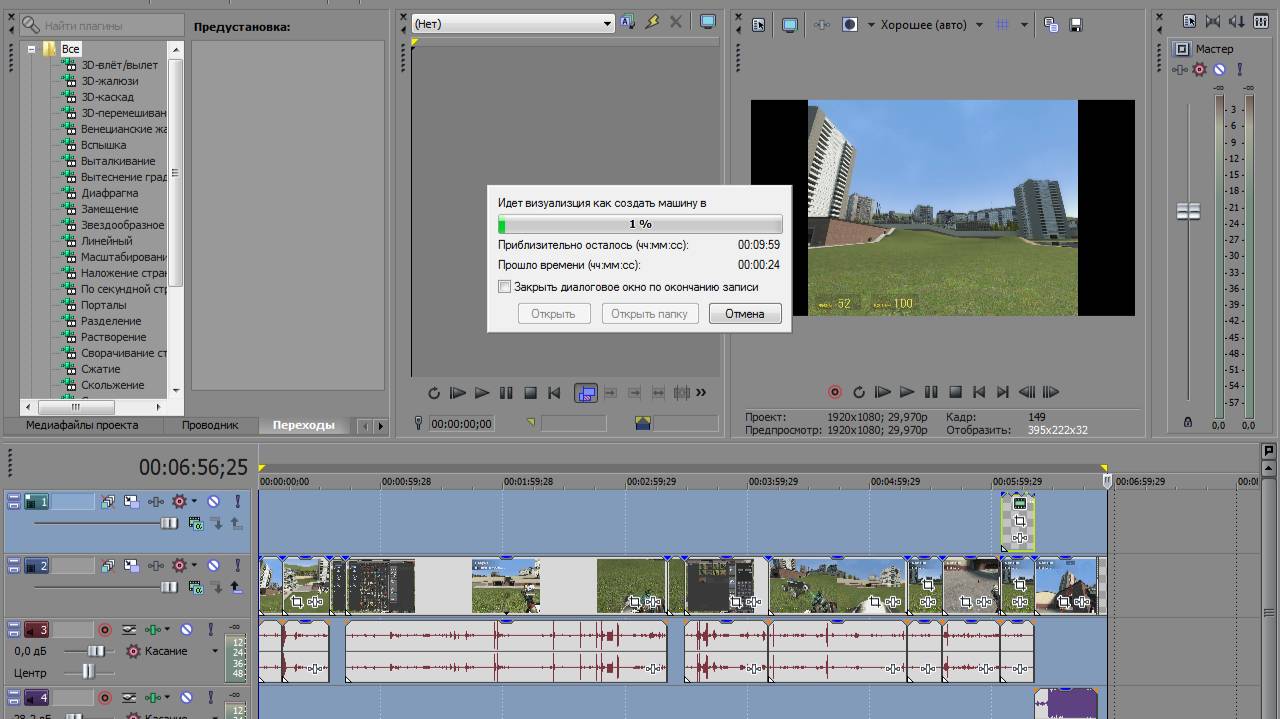The height and width of the screenshot is (719, 1280).
Task: Click go to end button in preview
Action: (1002, 393)
